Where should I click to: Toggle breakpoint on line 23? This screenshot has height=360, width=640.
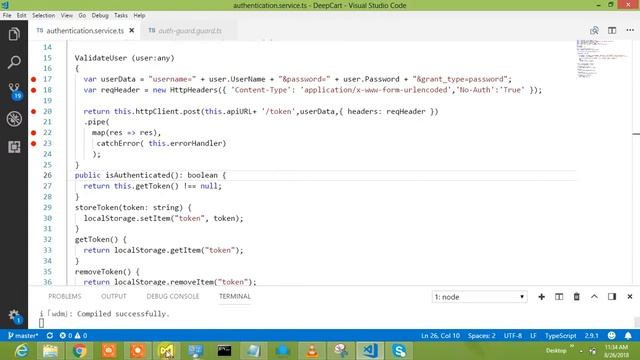click(x=33, y=143)
